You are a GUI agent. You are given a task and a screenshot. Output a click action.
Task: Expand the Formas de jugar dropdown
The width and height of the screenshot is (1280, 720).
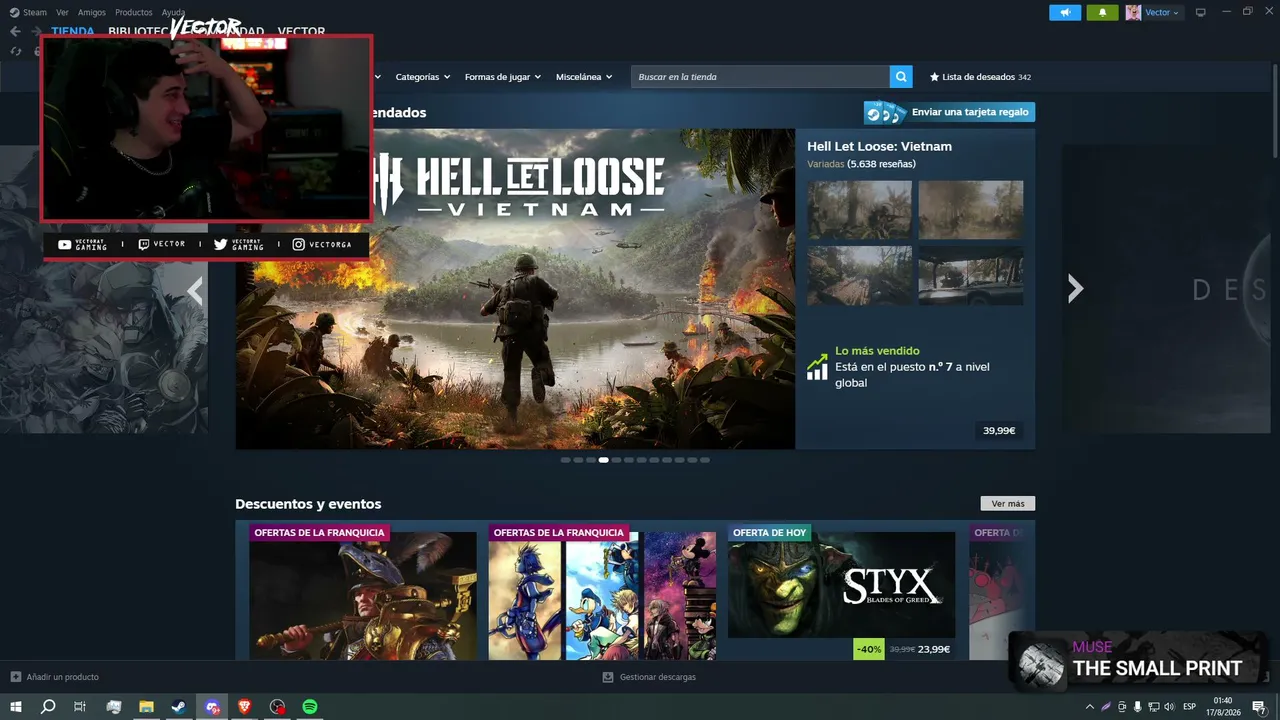(x=503, y=77)
